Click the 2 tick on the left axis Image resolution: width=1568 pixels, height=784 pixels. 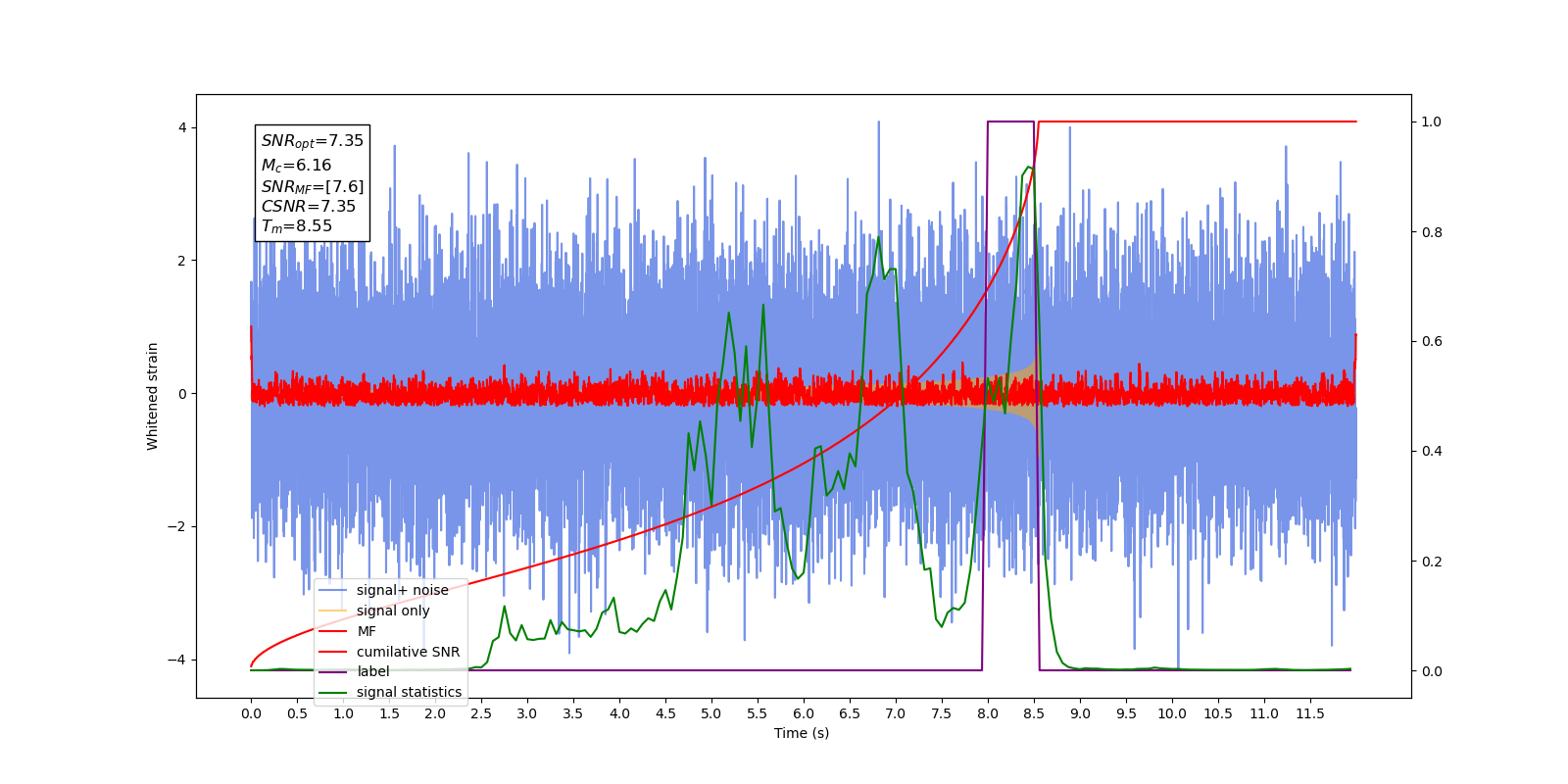pos(182,261)
